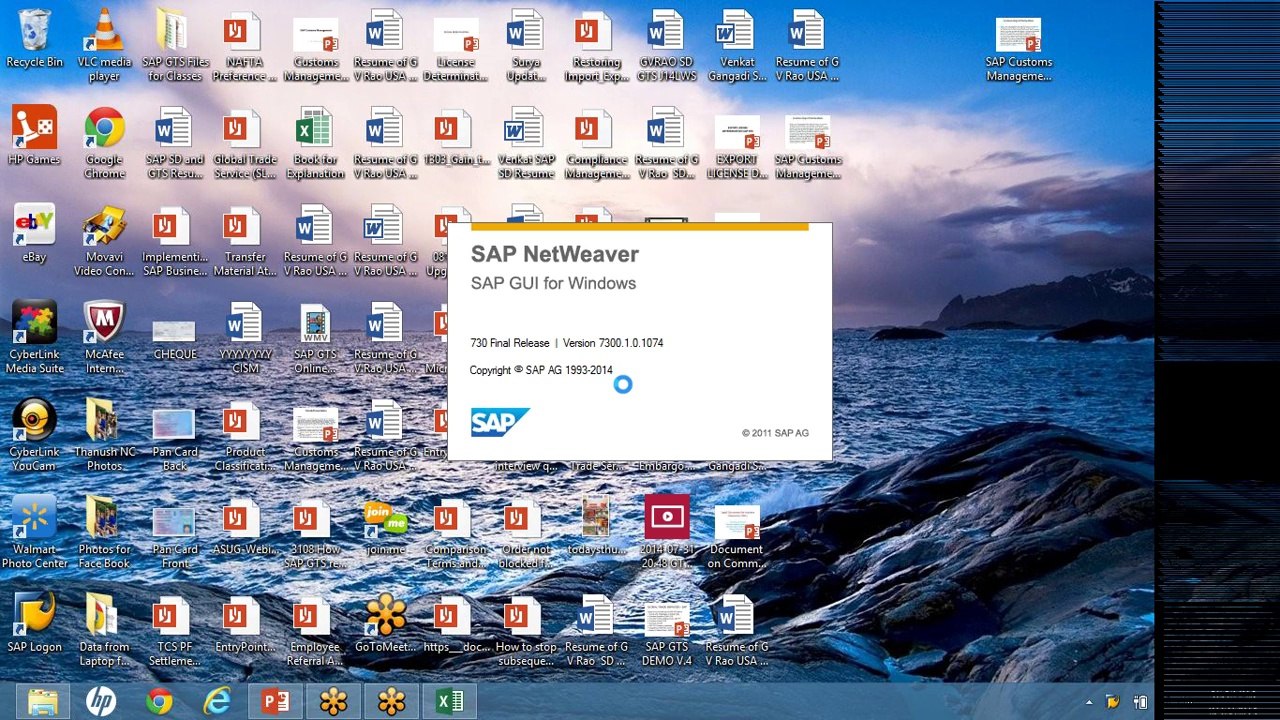Launch Internet Explorer from the taskbar
Image resolution: width=1280 pixels, height=720 pixels.
(217, 702)
